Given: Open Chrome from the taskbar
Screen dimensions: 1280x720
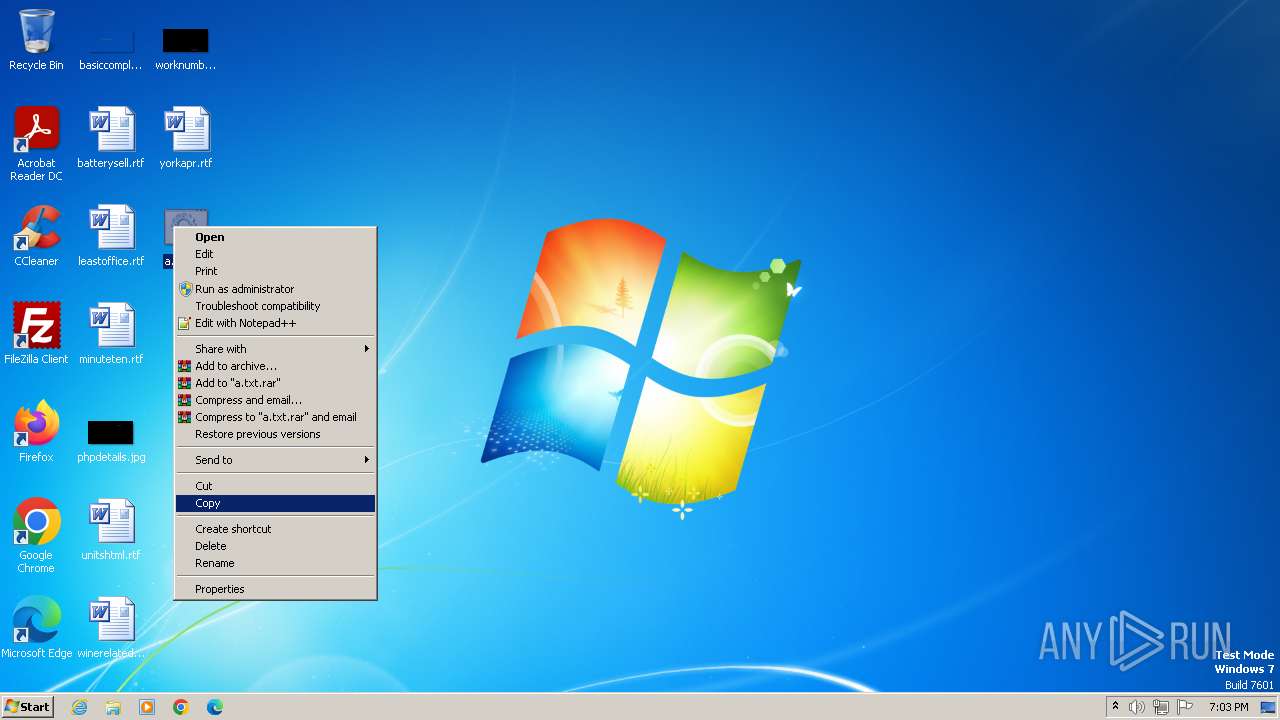Looking at the screenshot, I should pos(181,707).
